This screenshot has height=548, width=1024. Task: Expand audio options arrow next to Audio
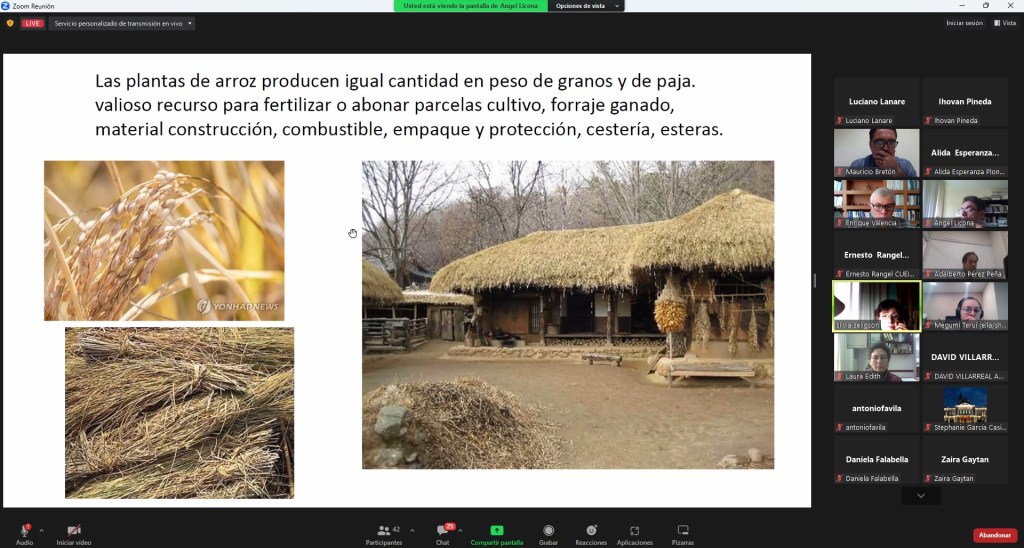tap(41, 530)
